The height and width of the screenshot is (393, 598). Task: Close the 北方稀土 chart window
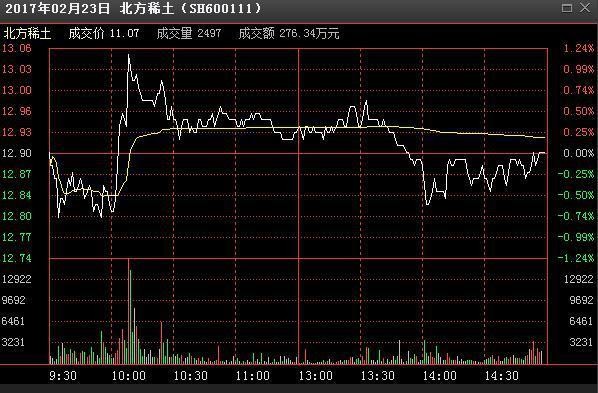pos(585,8)
